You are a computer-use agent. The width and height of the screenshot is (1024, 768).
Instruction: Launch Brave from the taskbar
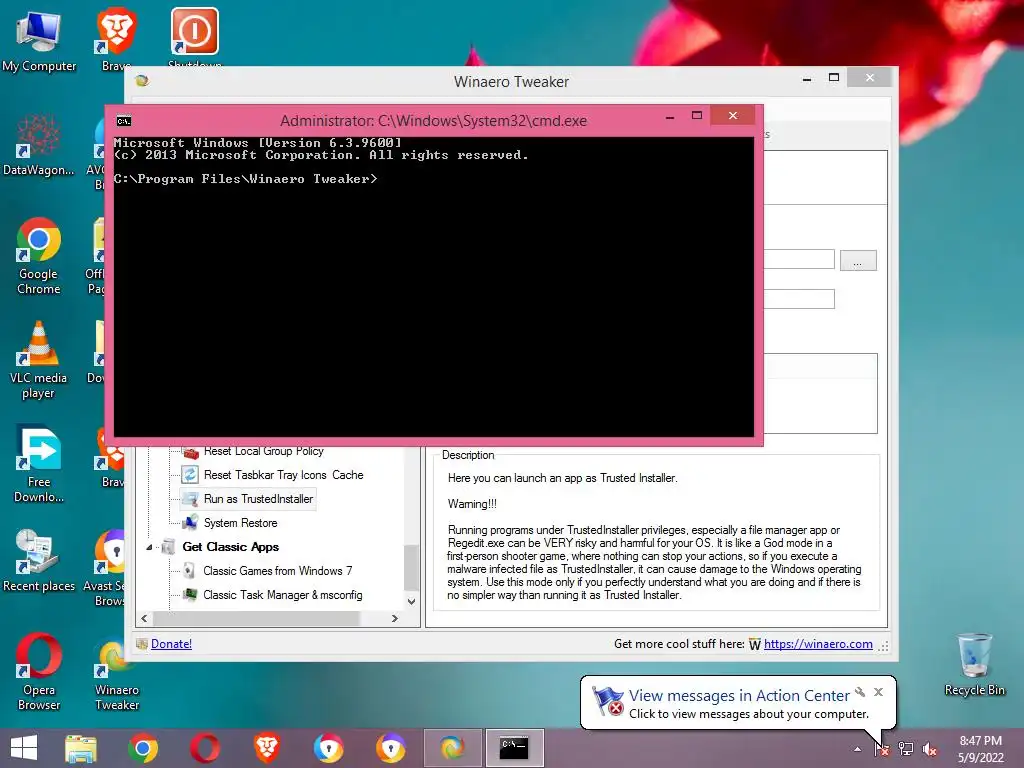[x=266, y=748]
